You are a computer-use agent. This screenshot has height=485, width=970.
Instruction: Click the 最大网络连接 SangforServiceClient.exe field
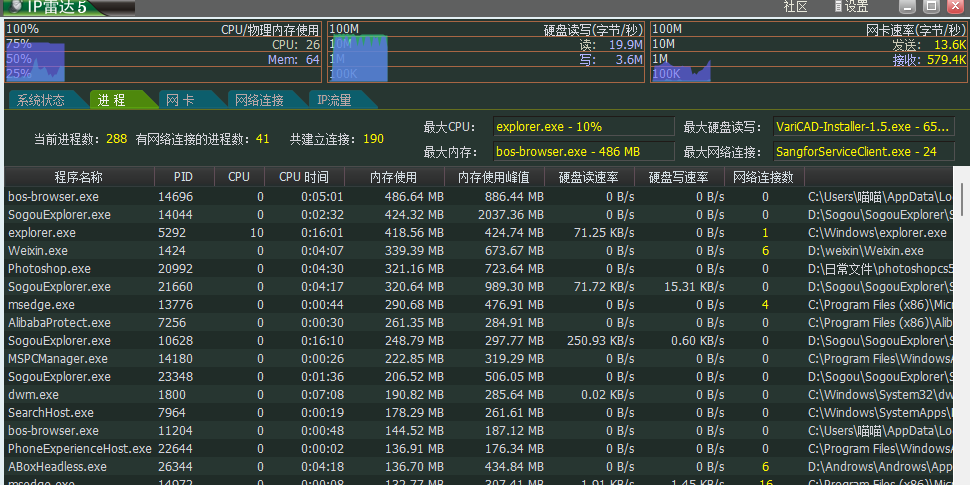click(864, 151)
